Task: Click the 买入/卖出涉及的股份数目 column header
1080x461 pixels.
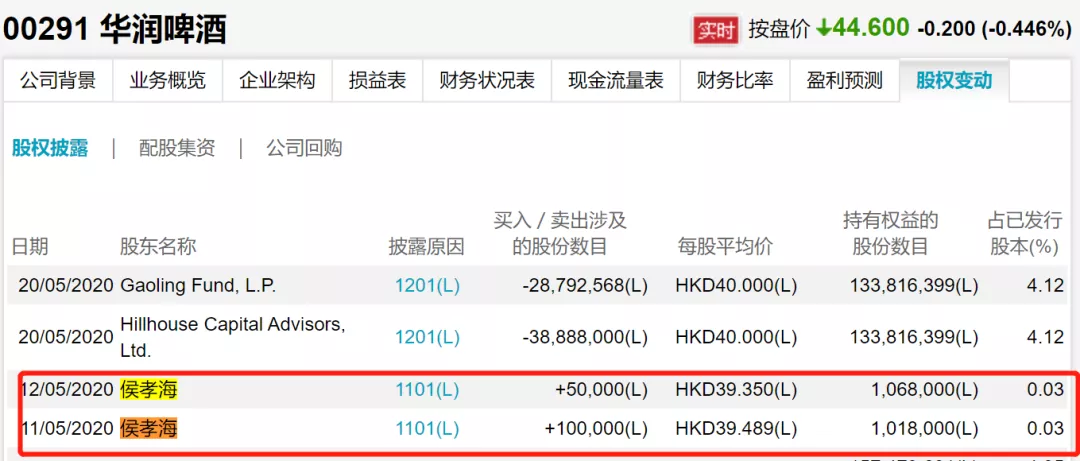Action: [x=560, y=234]
